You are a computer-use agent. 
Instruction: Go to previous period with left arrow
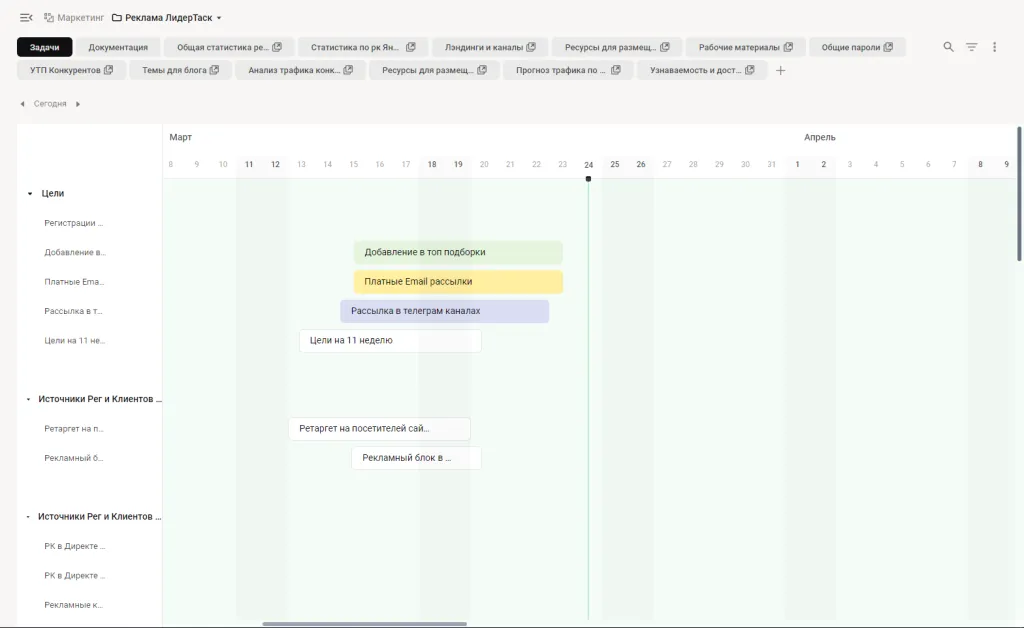pyautogui.click(x=23, y=104)
